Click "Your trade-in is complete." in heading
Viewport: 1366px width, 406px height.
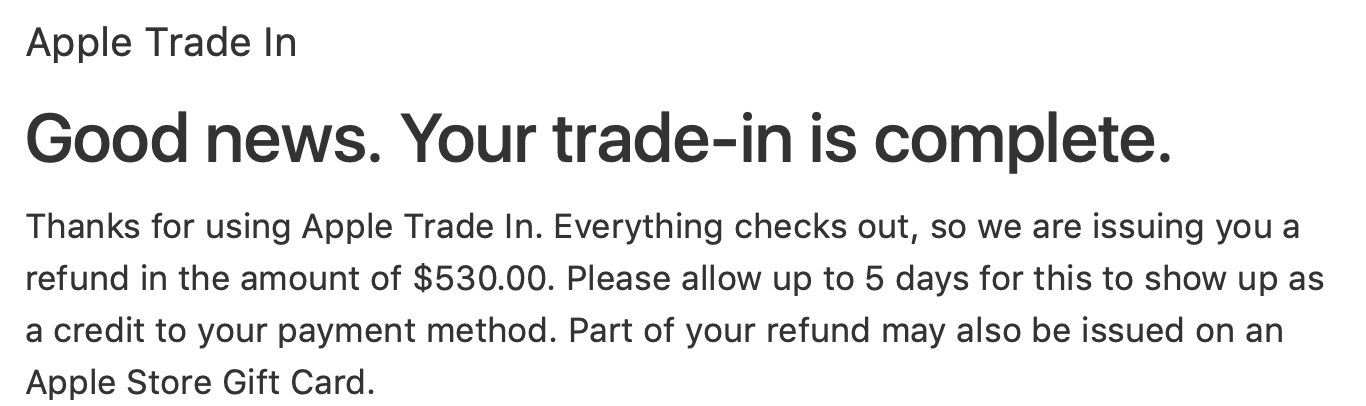[x=785, y=141]
